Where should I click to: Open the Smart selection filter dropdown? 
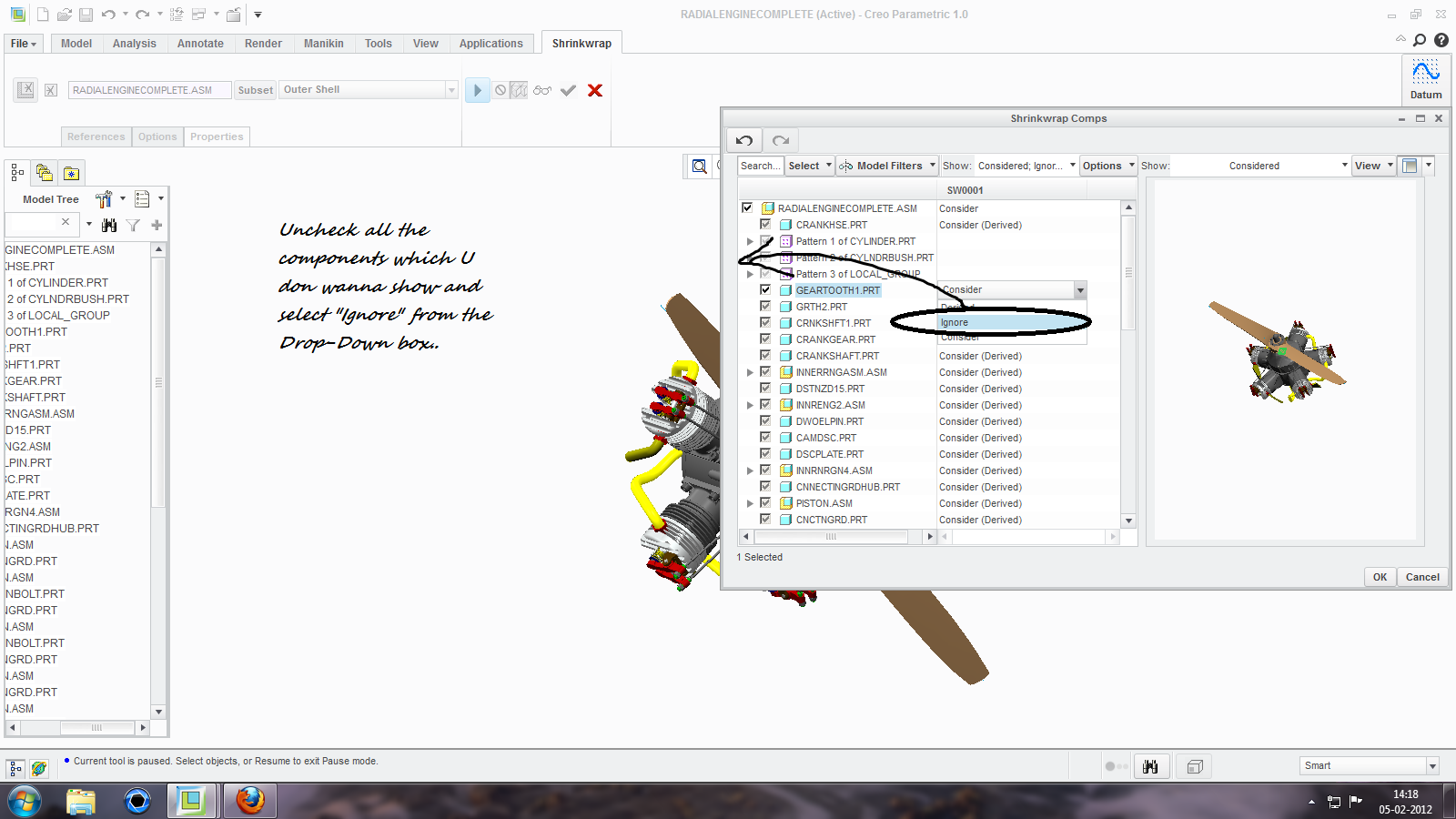click(x=1432, y=766)
